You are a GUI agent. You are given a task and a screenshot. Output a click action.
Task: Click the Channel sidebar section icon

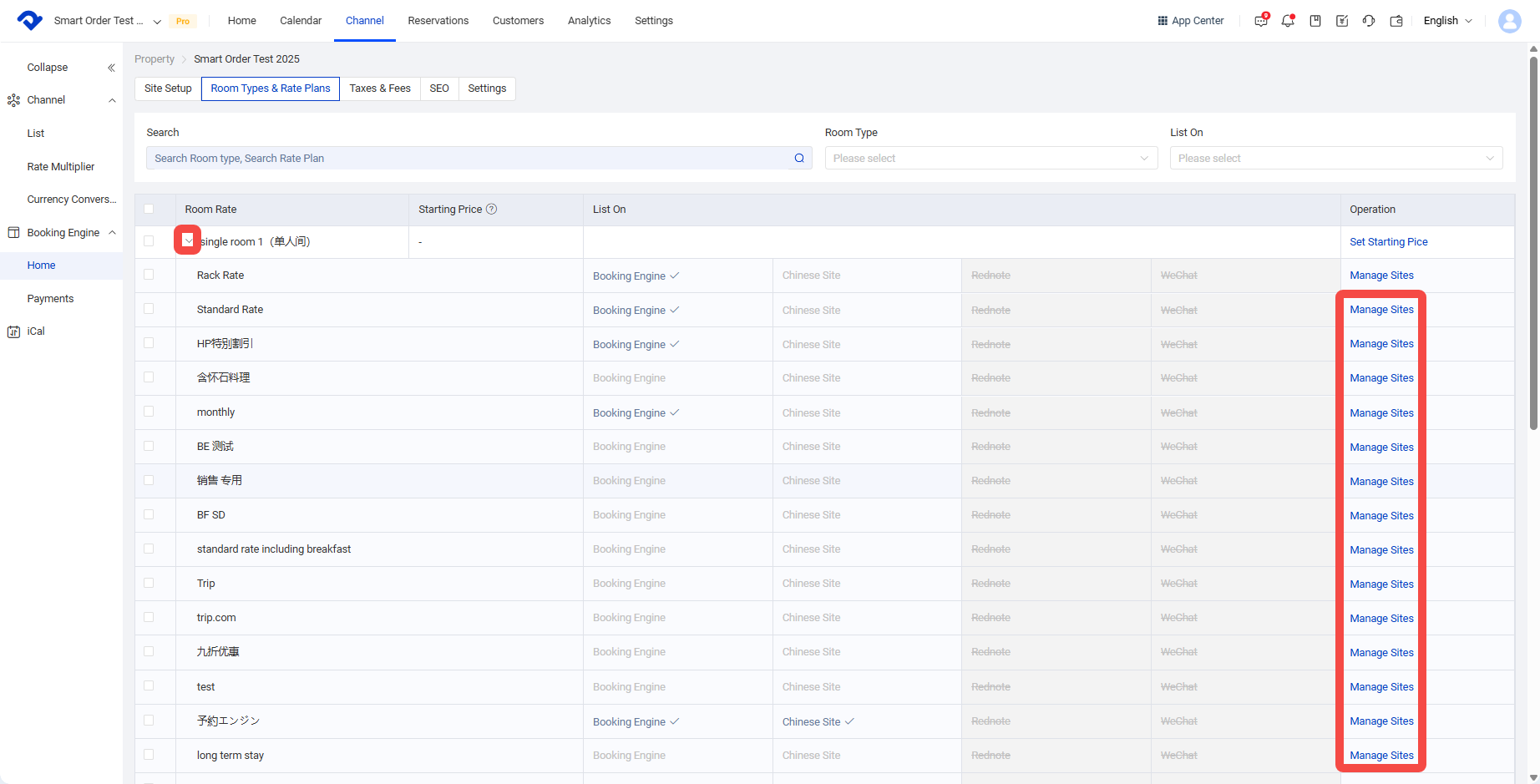click(x=13, y=100)
